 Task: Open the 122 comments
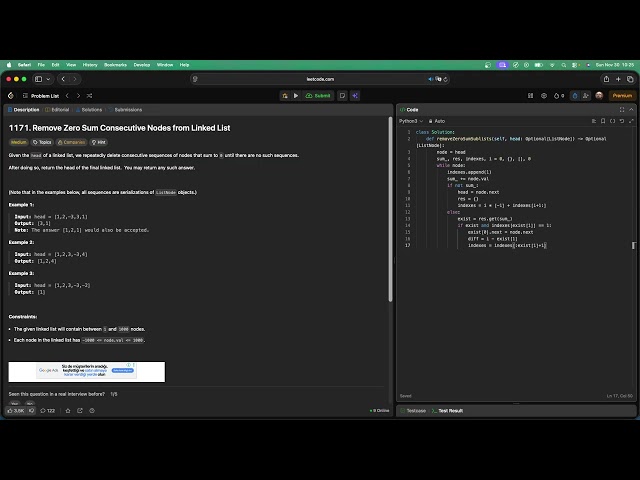pyautogui.click(x=47, y=411)
